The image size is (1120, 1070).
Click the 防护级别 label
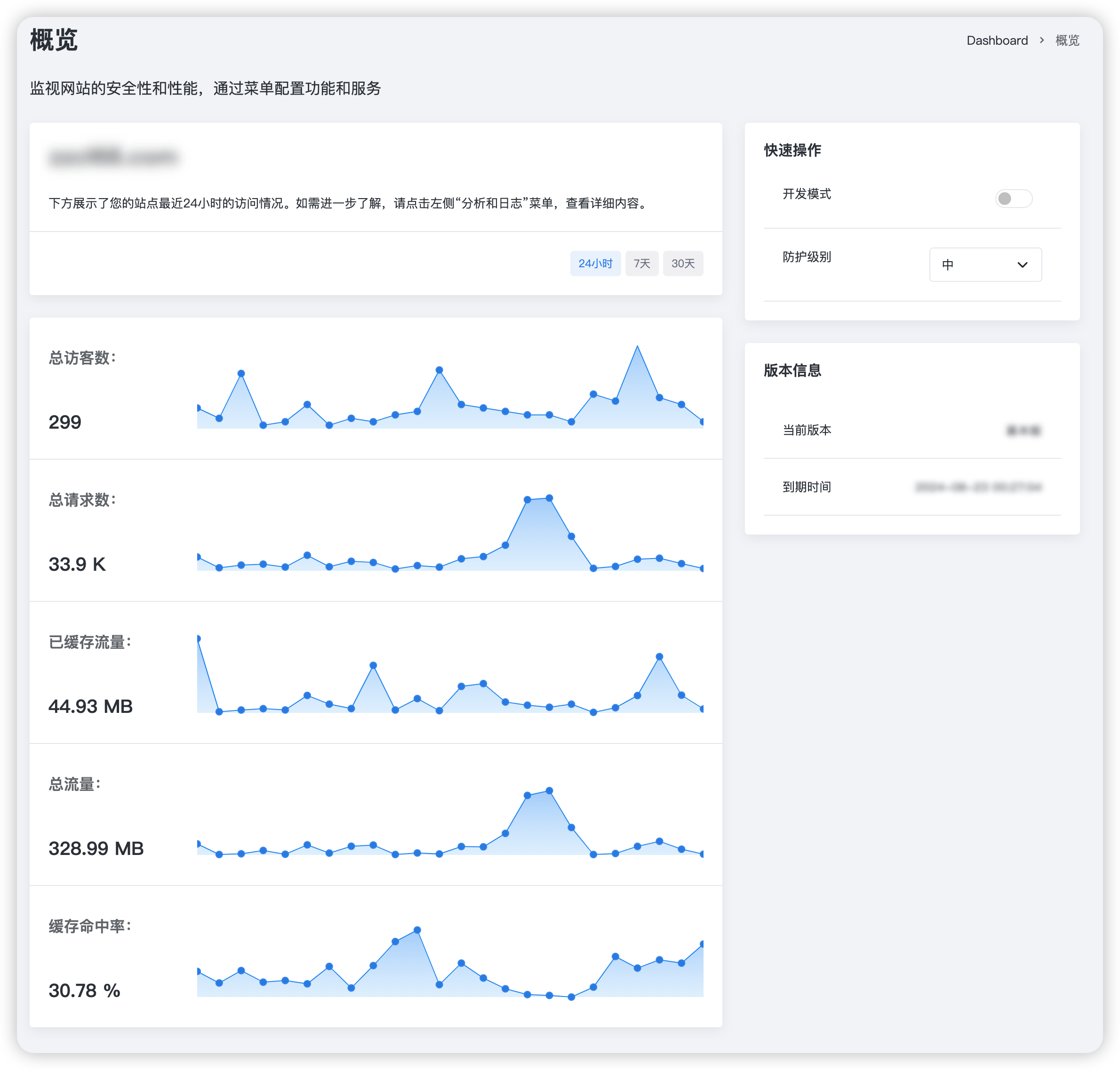tap(807, 256)
